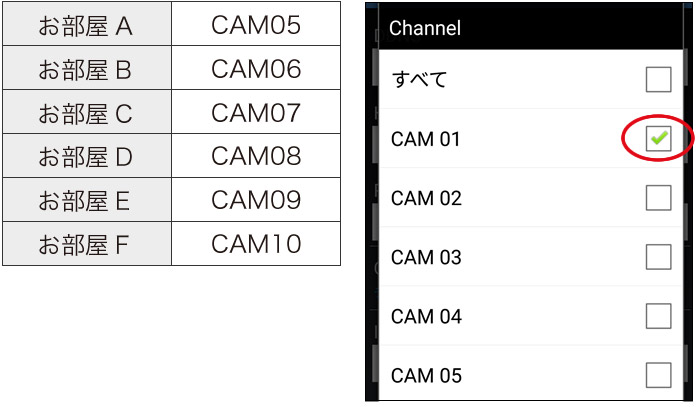Viewport: 700px width, 407px height.
Task: Click the CAM08 table cell
Action: click(x=256, y=155)
